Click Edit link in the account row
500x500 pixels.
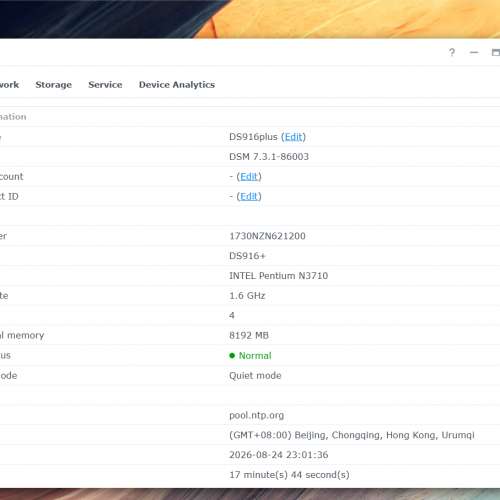pyautogui.click(x=249, y=176)
